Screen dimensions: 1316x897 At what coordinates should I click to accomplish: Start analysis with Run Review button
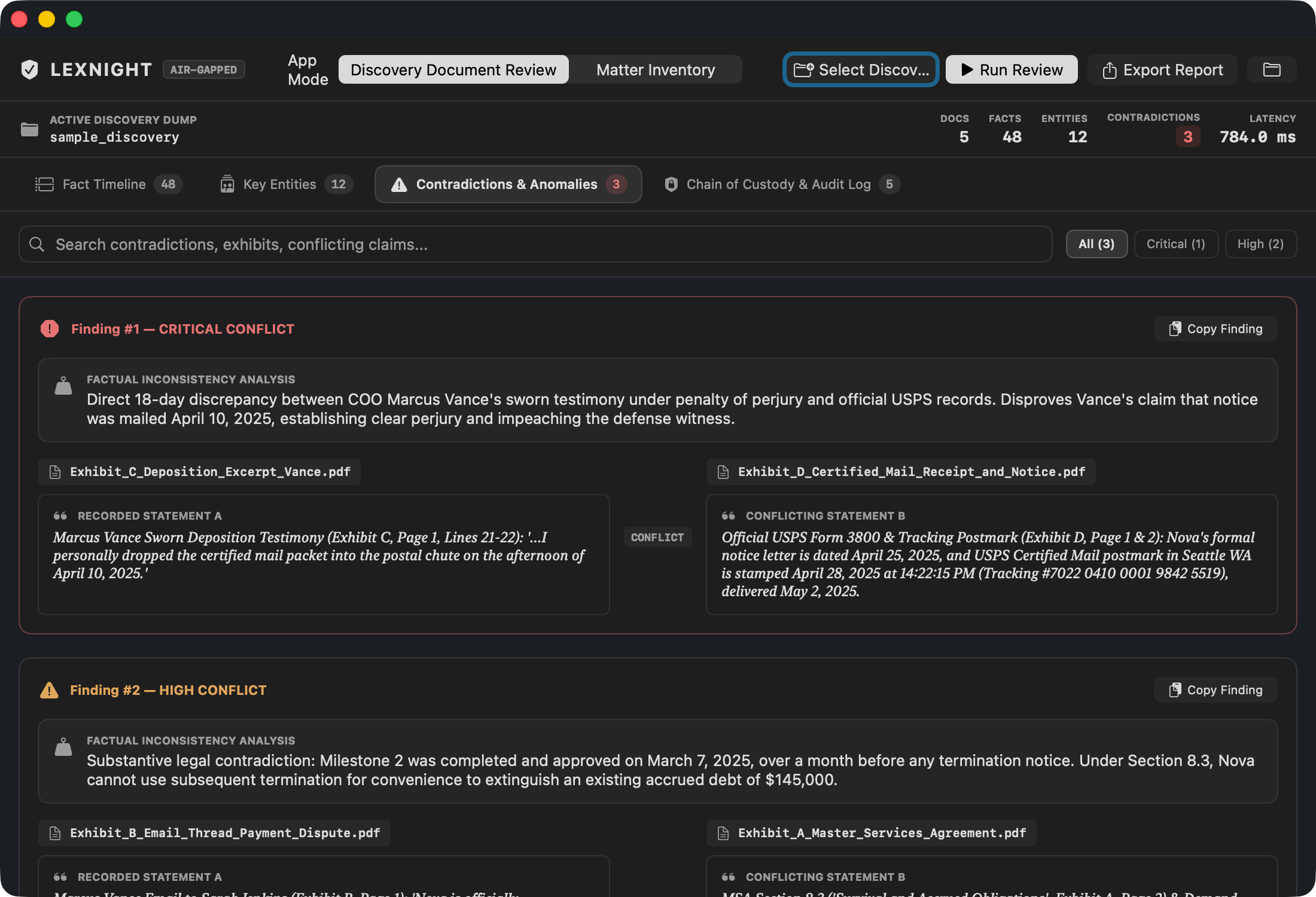(x=1012, y=70)
